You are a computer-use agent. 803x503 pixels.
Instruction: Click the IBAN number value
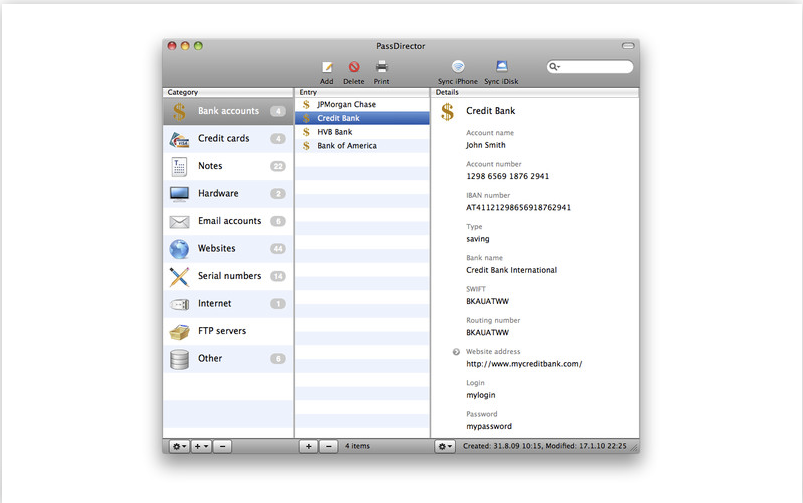point(518,207)
